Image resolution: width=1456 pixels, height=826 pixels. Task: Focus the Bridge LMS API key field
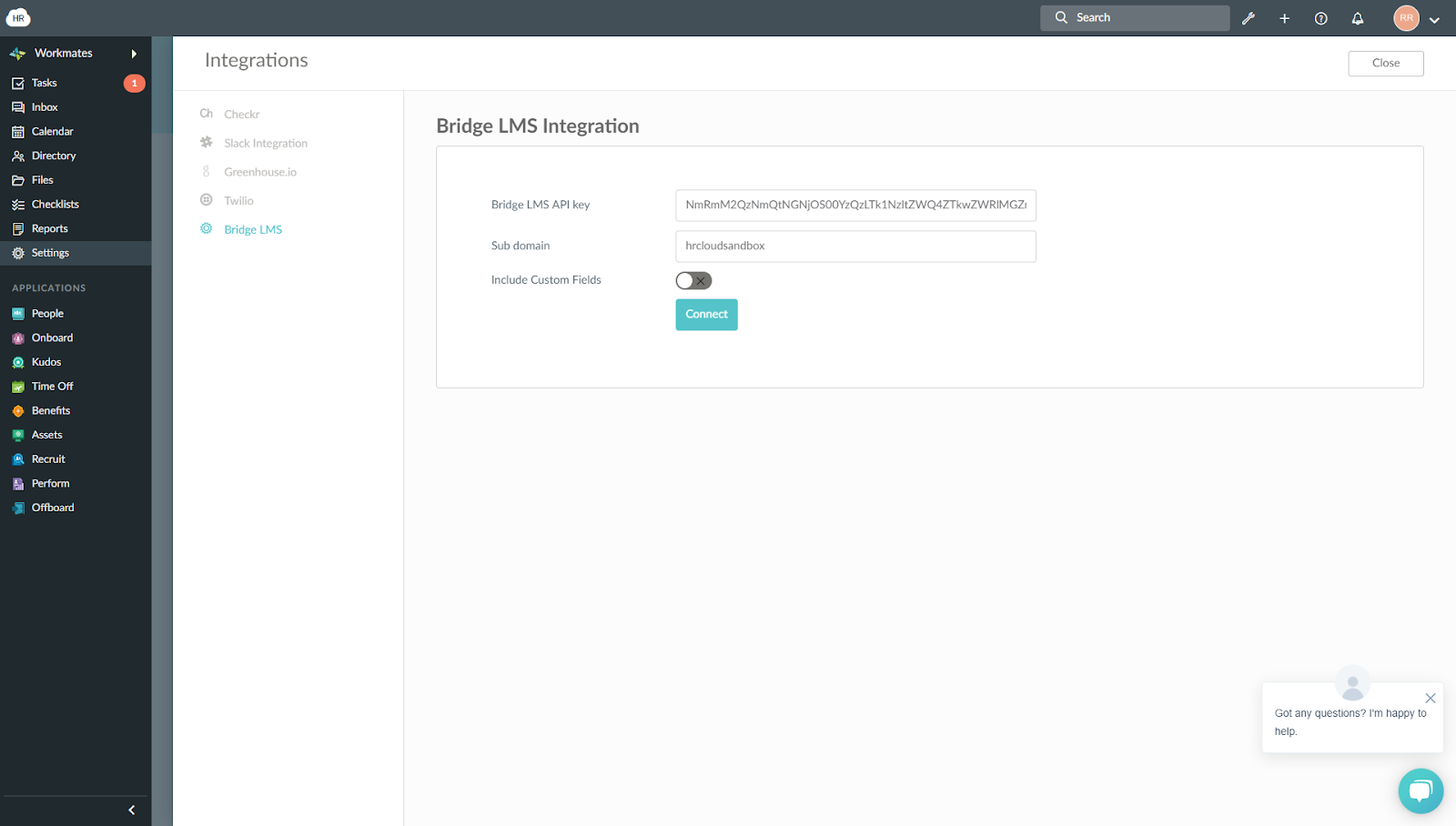point(855,206)
